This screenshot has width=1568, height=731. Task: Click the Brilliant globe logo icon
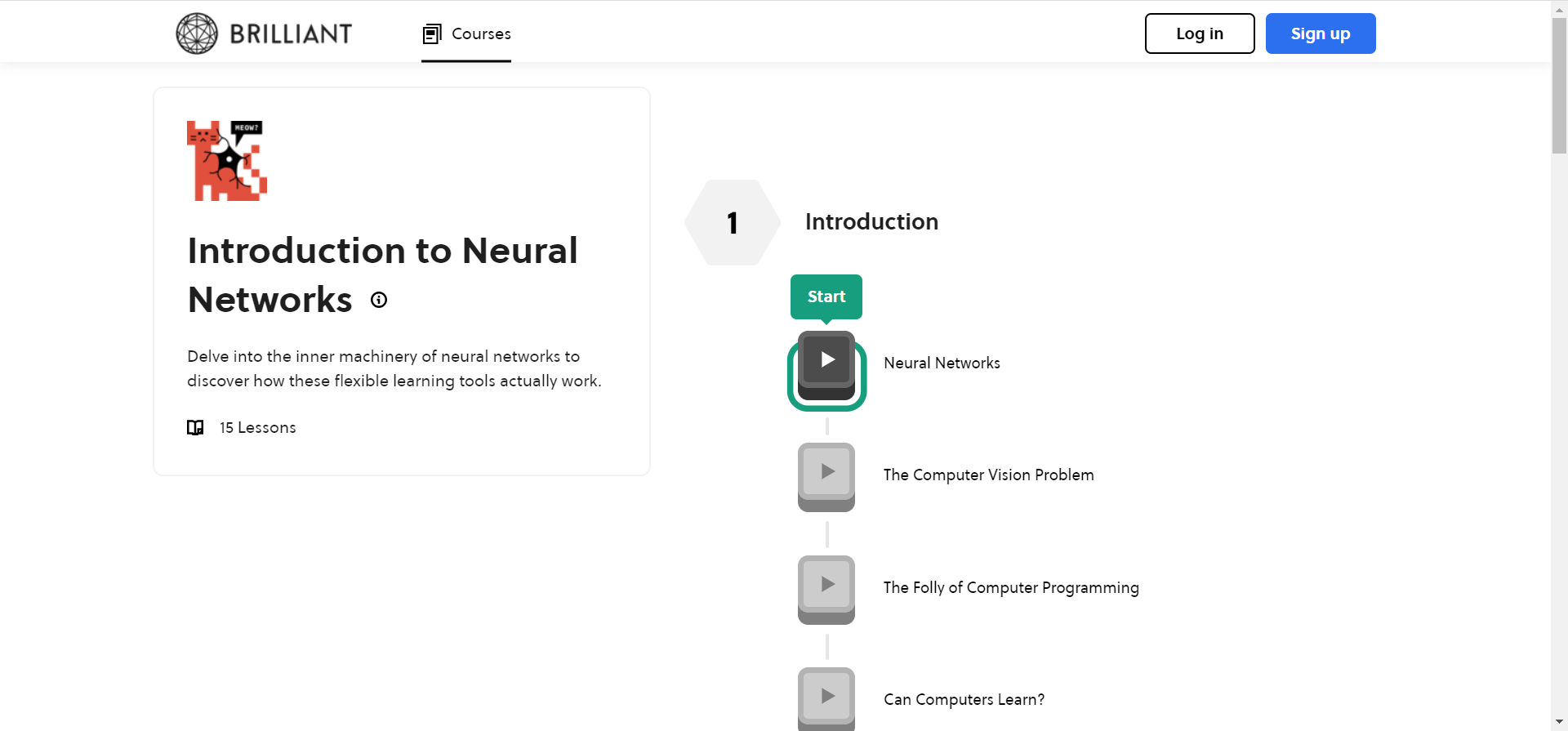pyautogui.click(x=197, y=33)
